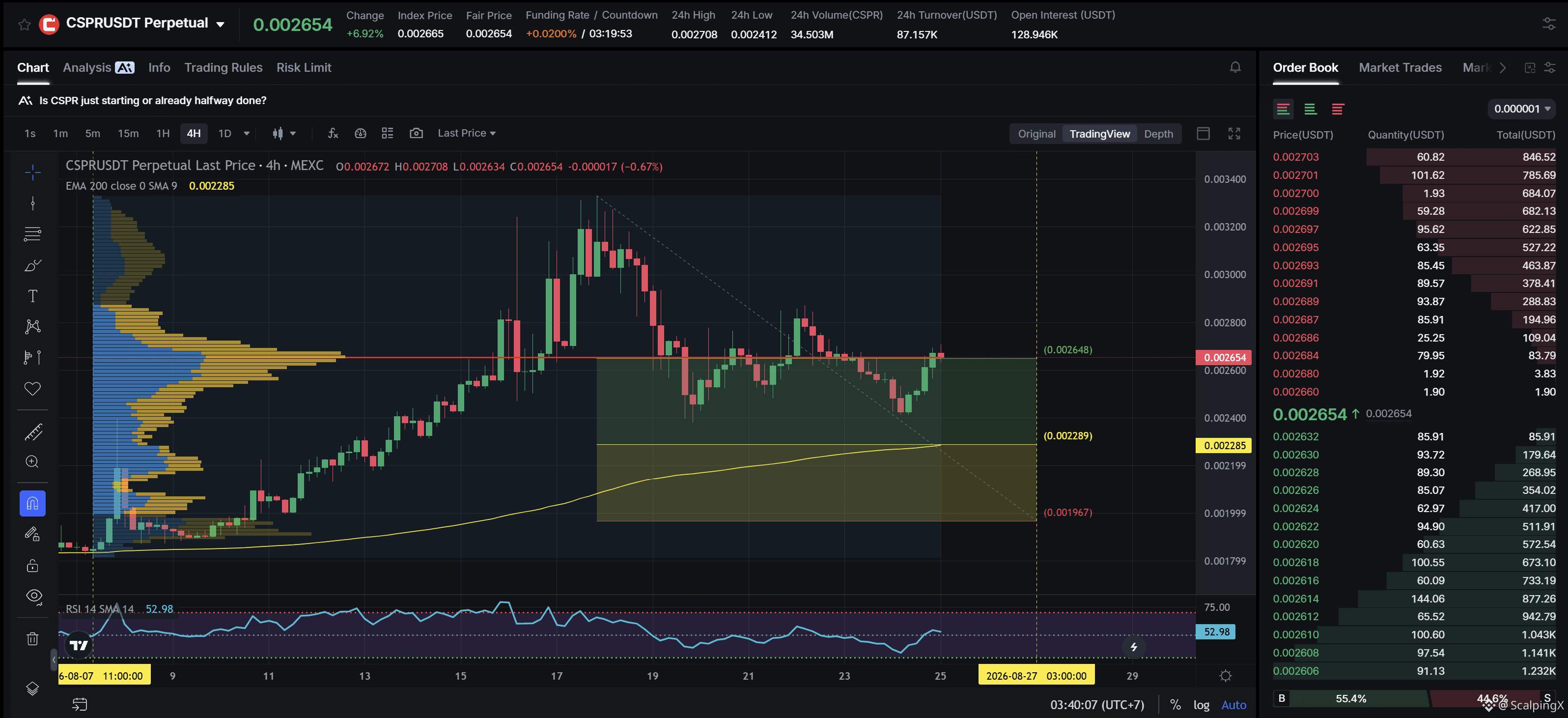Screen dimensions: 1568x718
Task: Select the 1D timeframe
Action: pyautogui.click(x=224, y=133)
